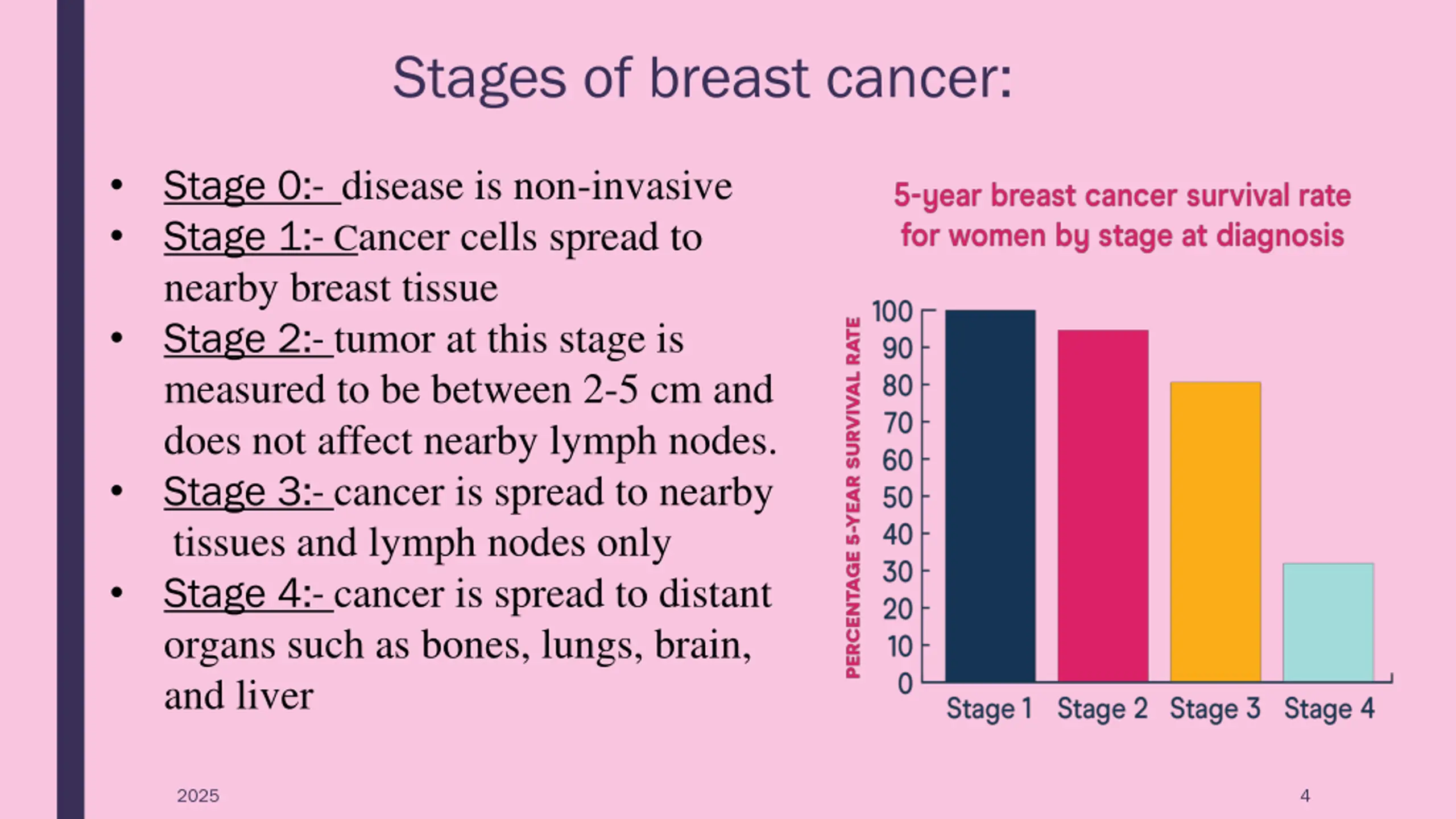Viewport: 1456px width, 819px height.
Task: Click the text 'nearby breast tissue'
Action: click(330, 289)
